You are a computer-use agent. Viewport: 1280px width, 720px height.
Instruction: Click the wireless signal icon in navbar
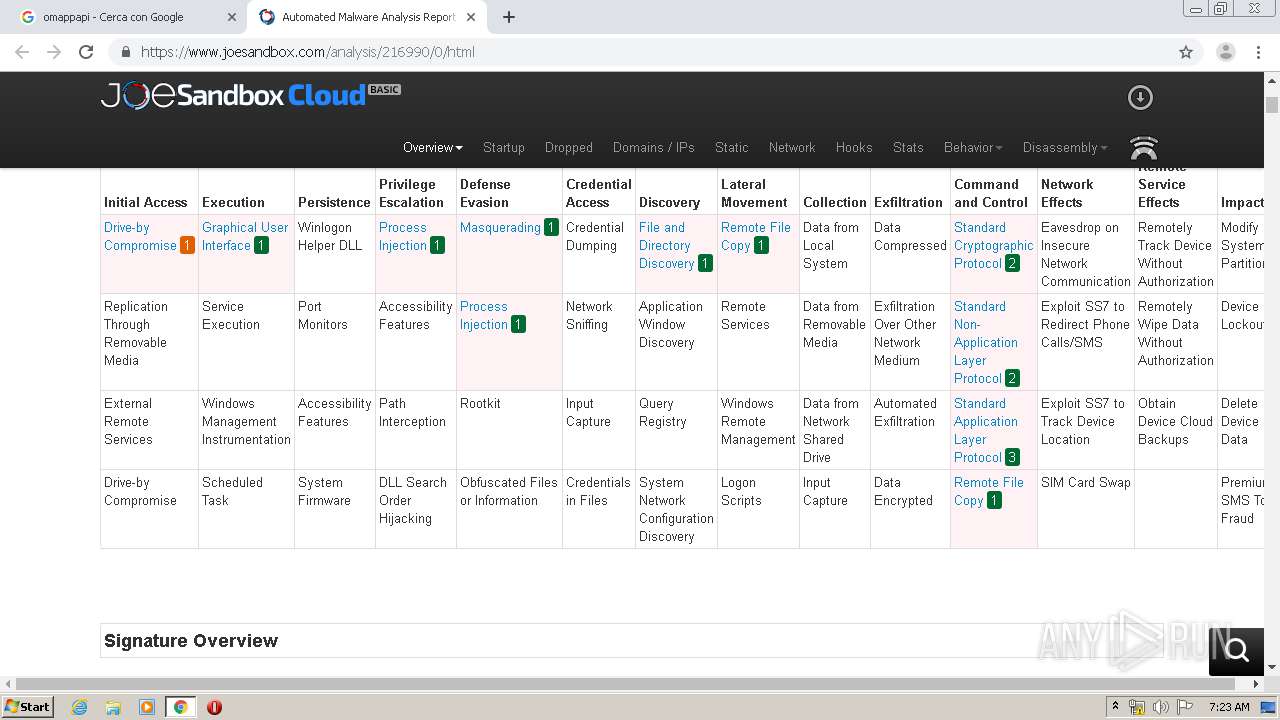[1143, 148]
